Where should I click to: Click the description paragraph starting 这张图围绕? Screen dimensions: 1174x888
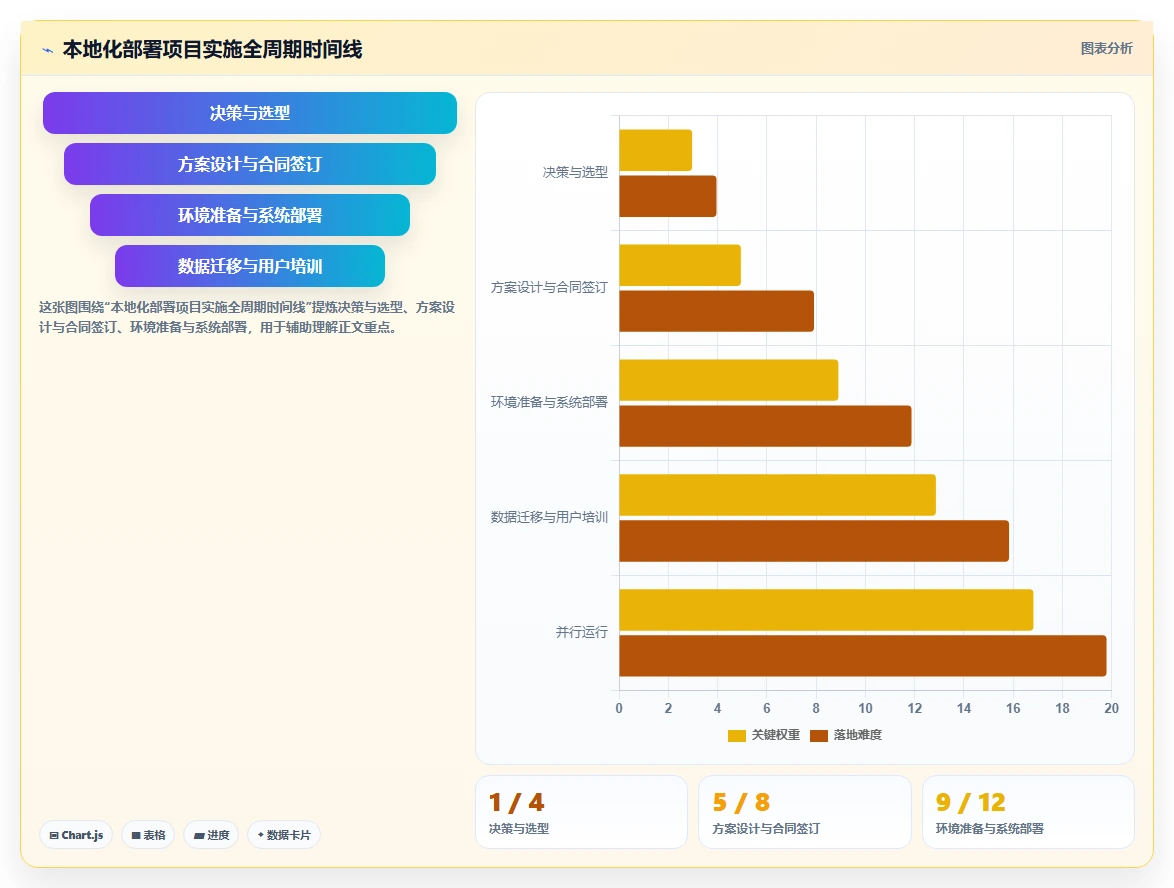coord(247,317)
